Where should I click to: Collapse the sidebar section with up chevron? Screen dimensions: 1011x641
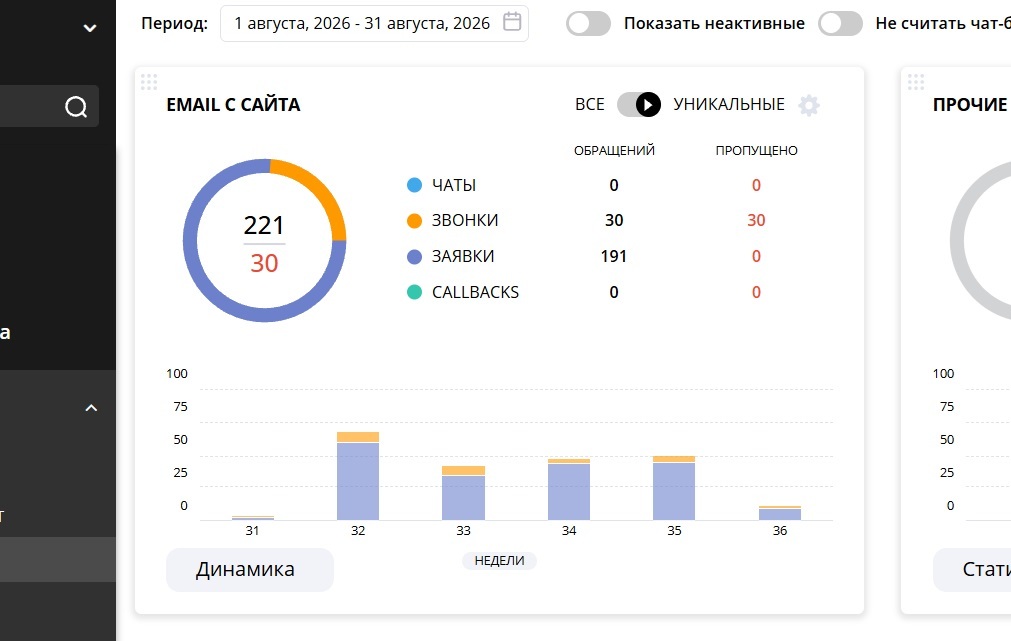pos(91,408)
